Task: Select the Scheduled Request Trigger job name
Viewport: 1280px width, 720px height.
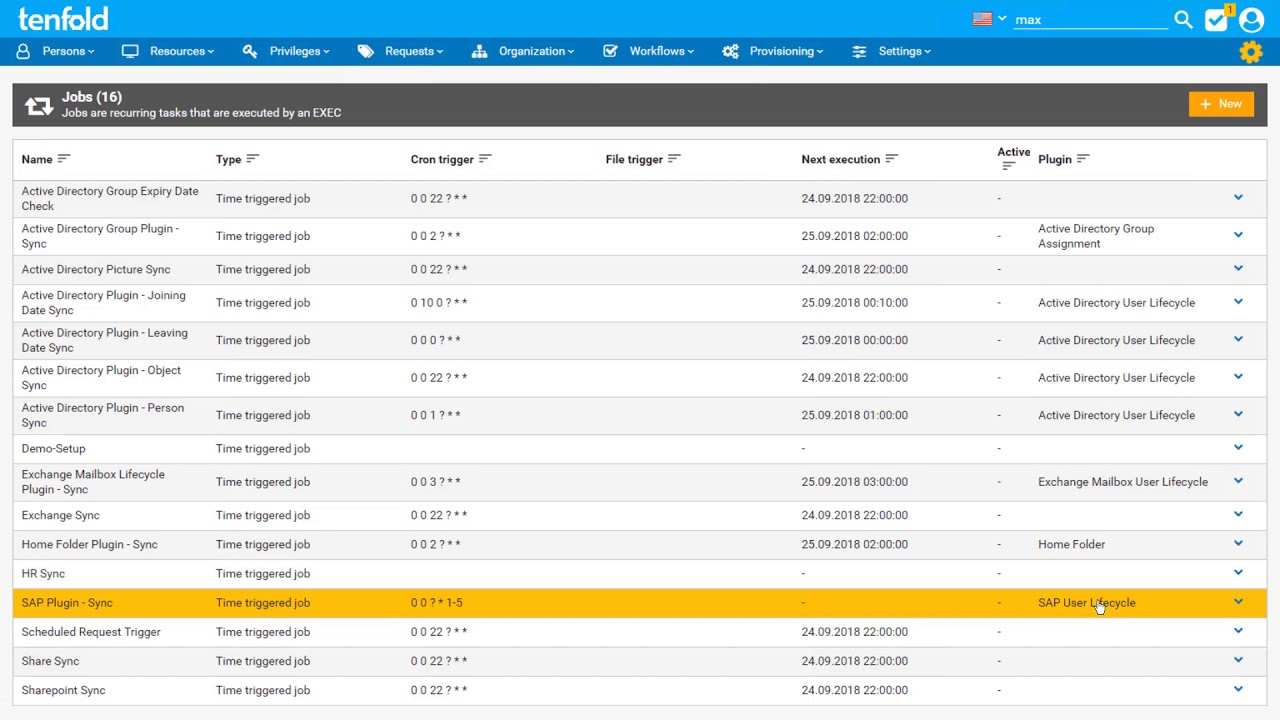Action: point(91,632)
